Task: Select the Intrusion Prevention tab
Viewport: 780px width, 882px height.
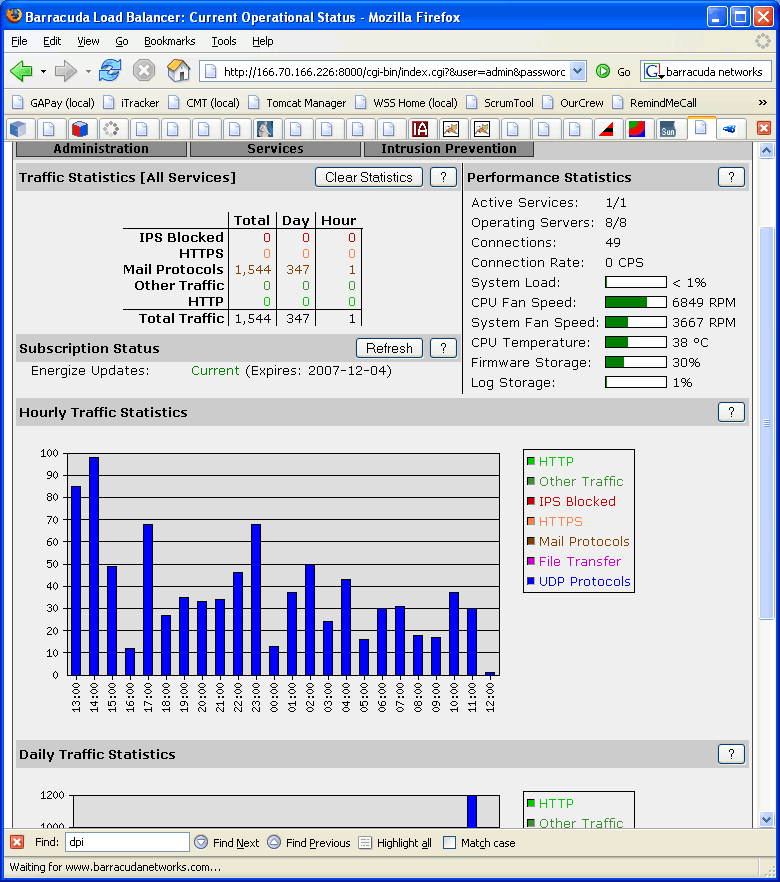Action: 449,148
